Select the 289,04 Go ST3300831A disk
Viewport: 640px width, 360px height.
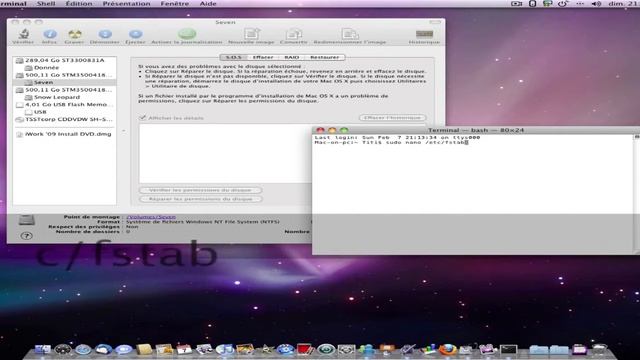tap(64, 60)
